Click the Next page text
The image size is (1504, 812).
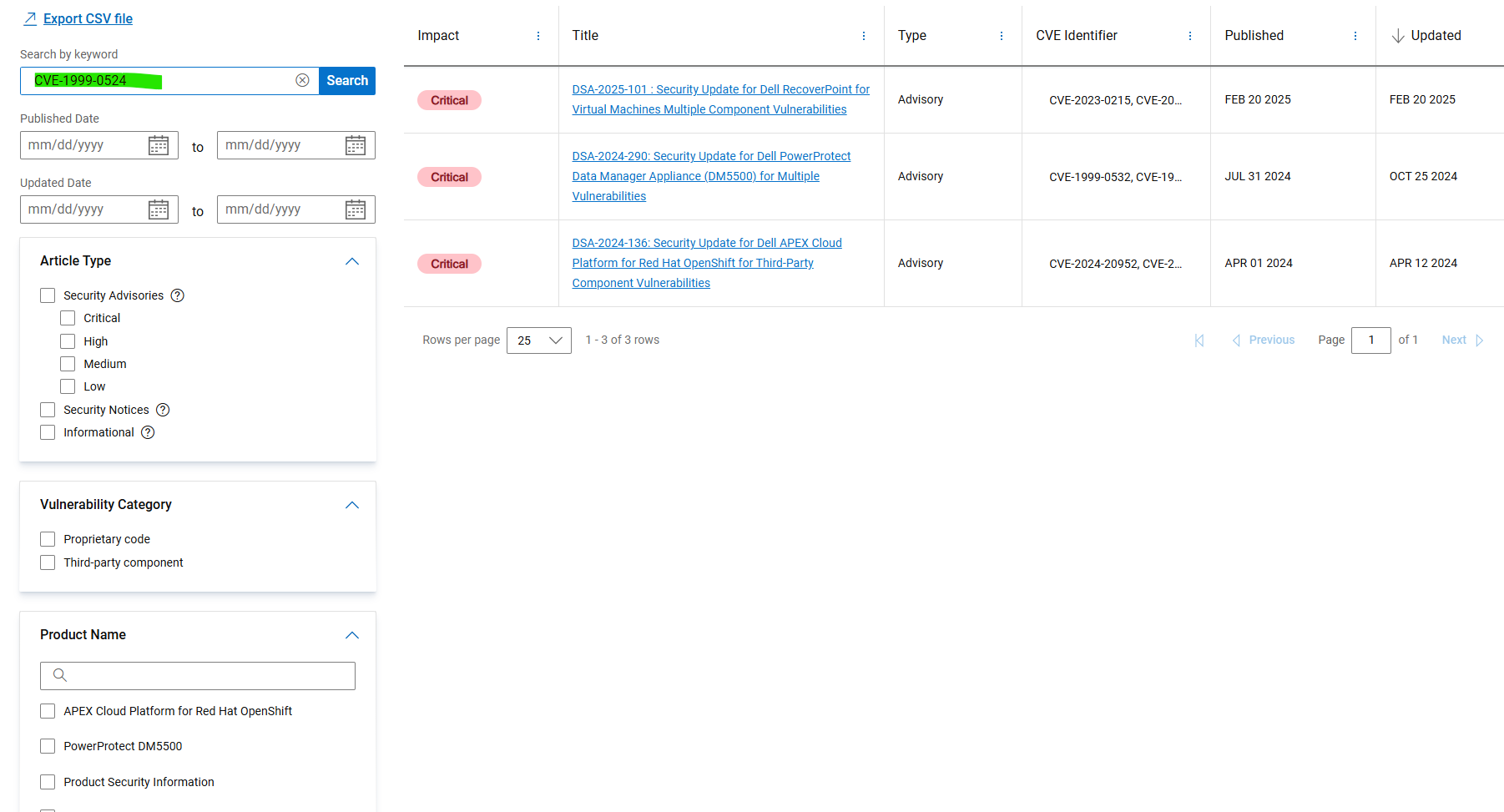[x=1454, y=340]
